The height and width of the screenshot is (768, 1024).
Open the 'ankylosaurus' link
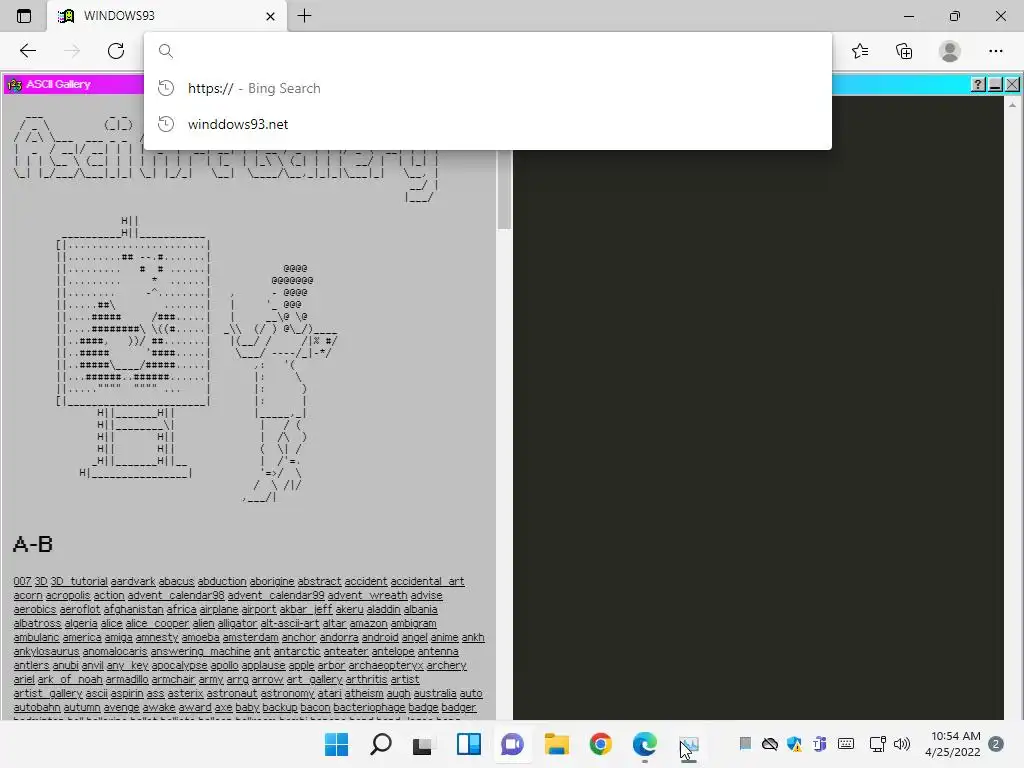46,651
